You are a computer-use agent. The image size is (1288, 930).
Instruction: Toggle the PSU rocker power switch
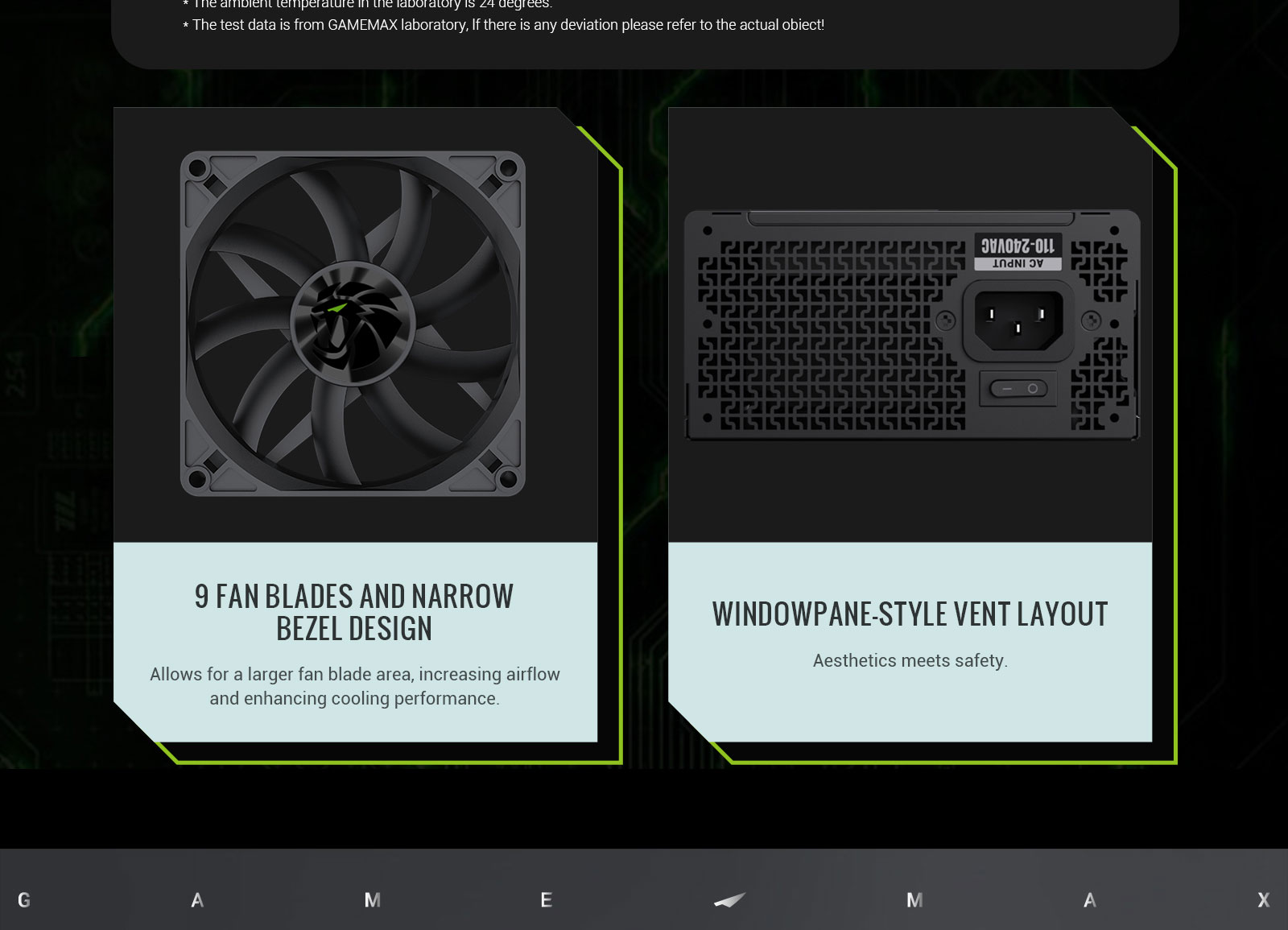[x=1018, y=389]
